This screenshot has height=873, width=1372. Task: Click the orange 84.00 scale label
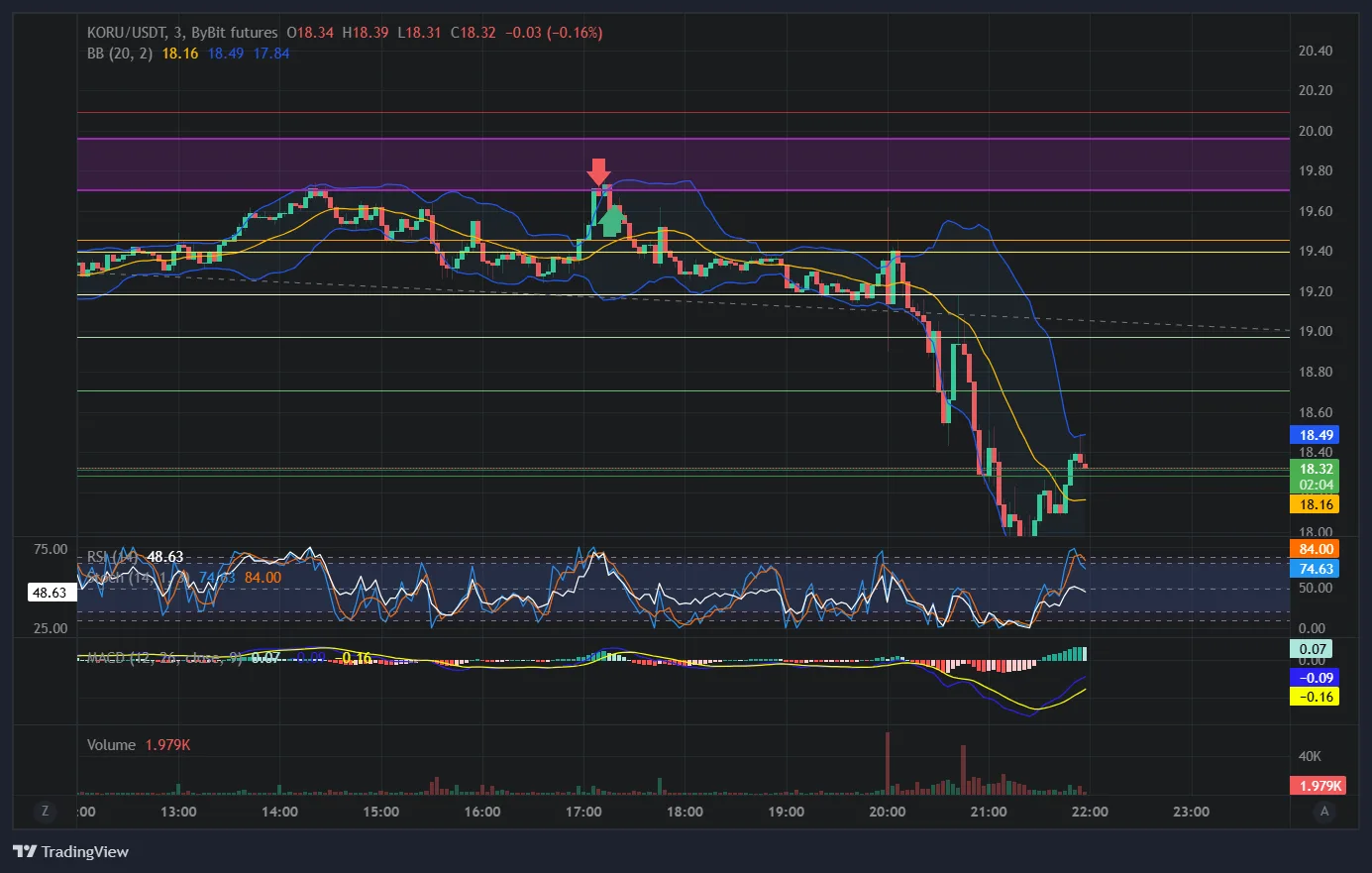(1316, 549)
